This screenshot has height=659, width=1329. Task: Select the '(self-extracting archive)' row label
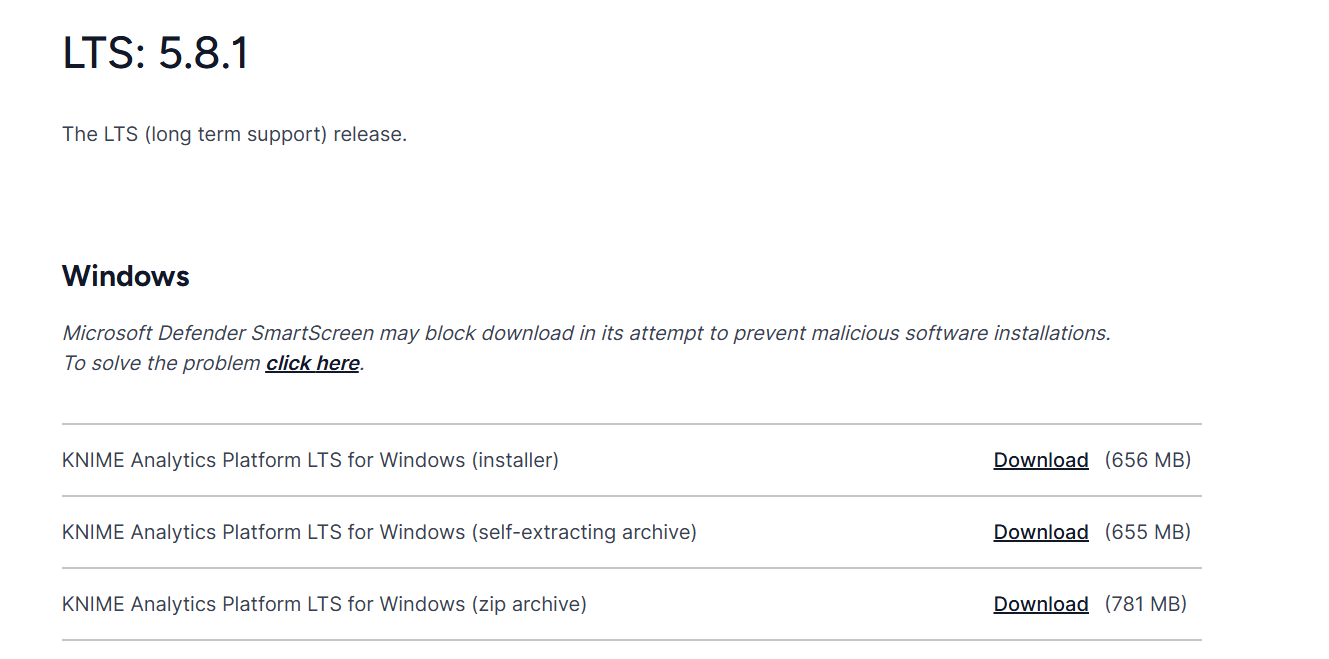click(x=379, y=532)
